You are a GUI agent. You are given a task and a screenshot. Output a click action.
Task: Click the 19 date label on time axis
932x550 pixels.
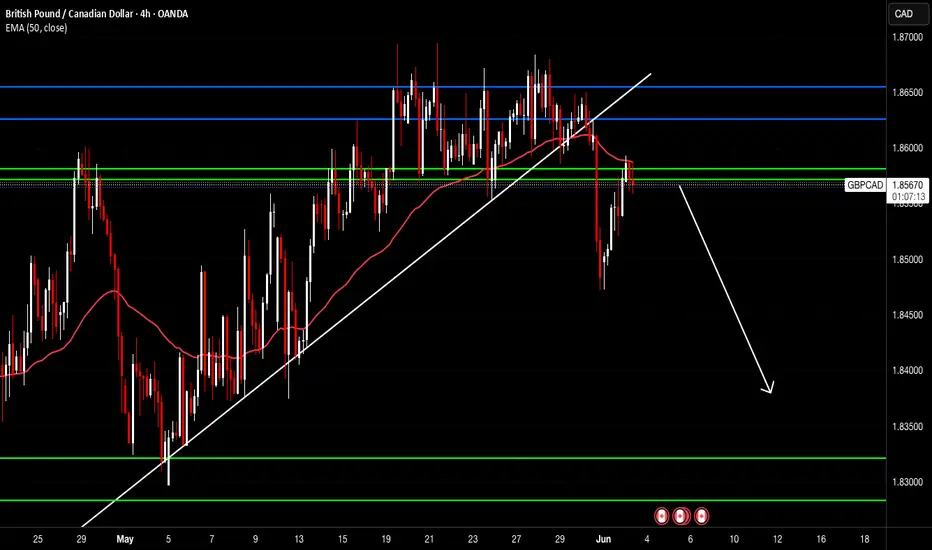386,539
